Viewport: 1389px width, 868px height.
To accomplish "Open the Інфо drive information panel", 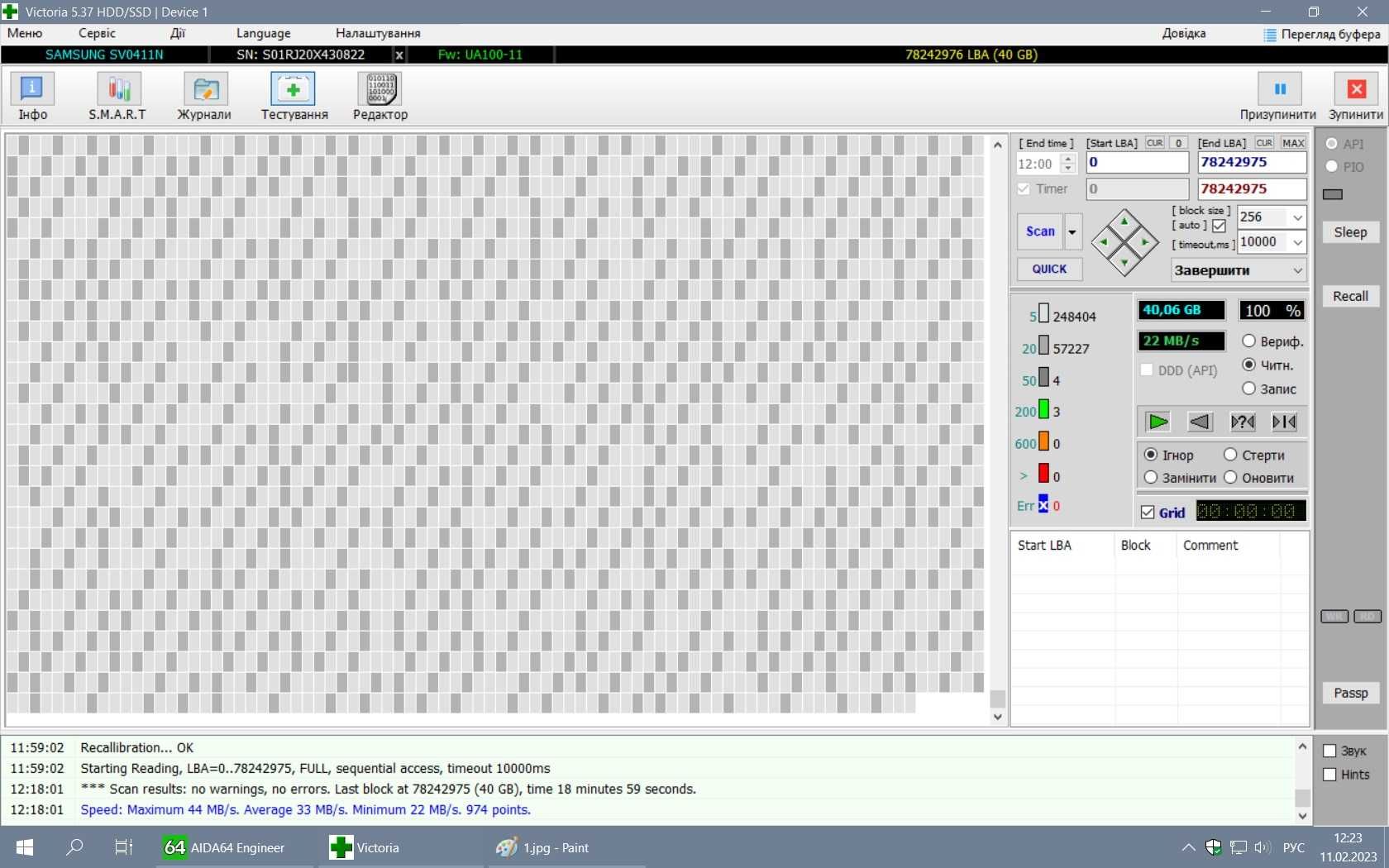I will click(x=32, y=97).
